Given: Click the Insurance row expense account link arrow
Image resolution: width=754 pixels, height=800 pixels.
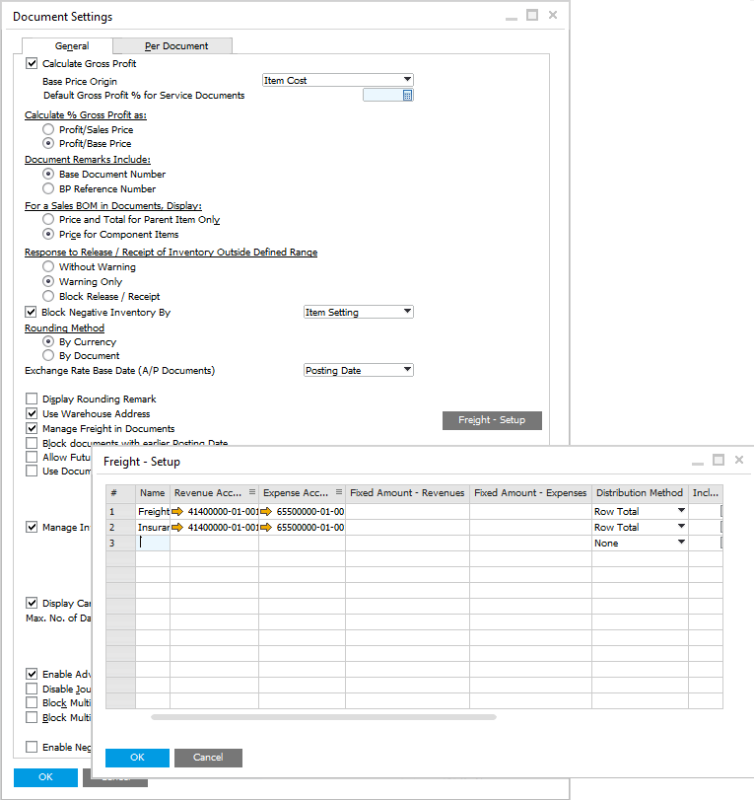Looking at the screenshot, I should pyautogui.click(x=266, y=527).
